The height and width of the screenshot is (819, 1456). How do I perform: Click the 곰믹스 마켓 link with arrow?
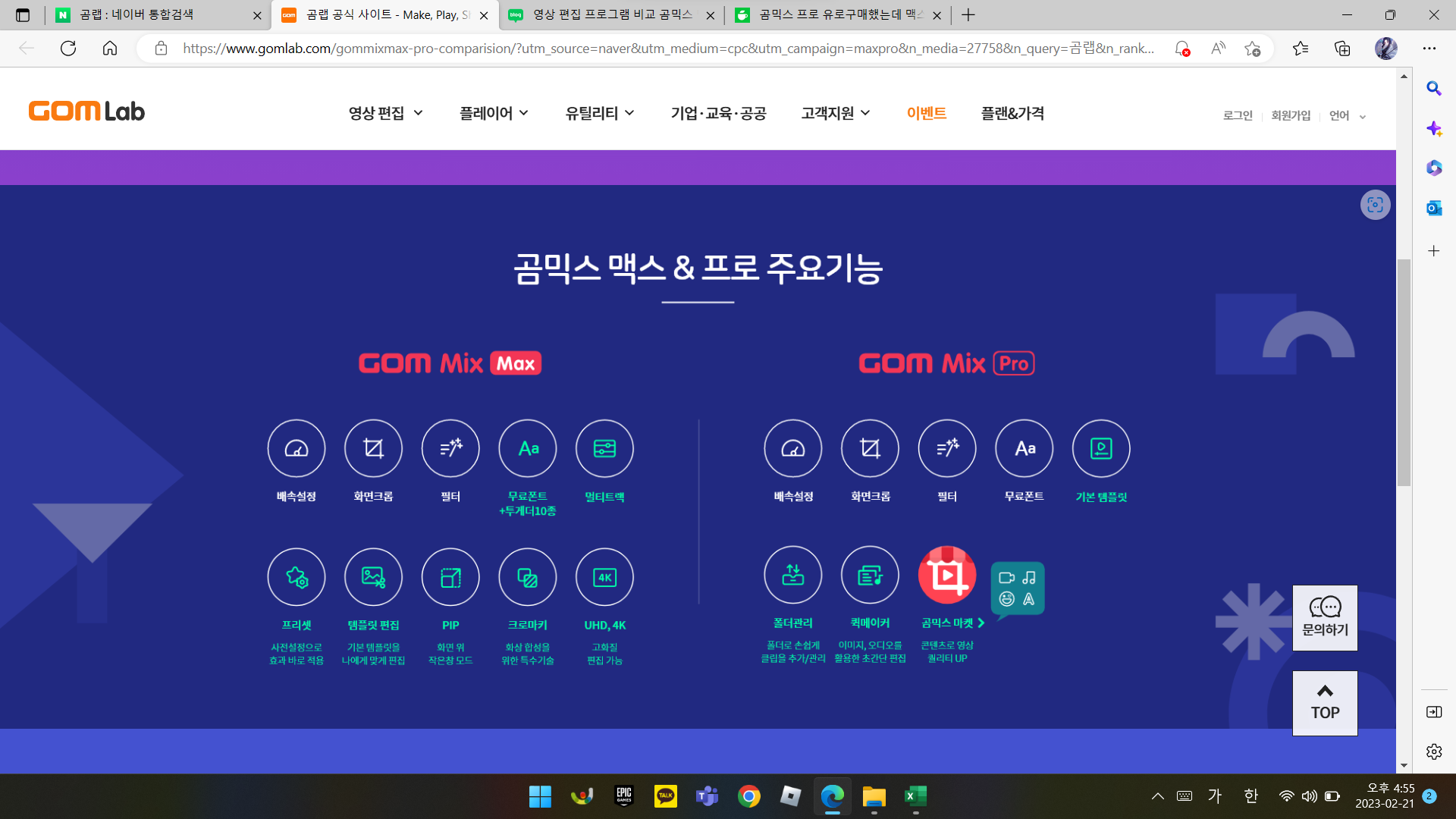coord(952,623)
